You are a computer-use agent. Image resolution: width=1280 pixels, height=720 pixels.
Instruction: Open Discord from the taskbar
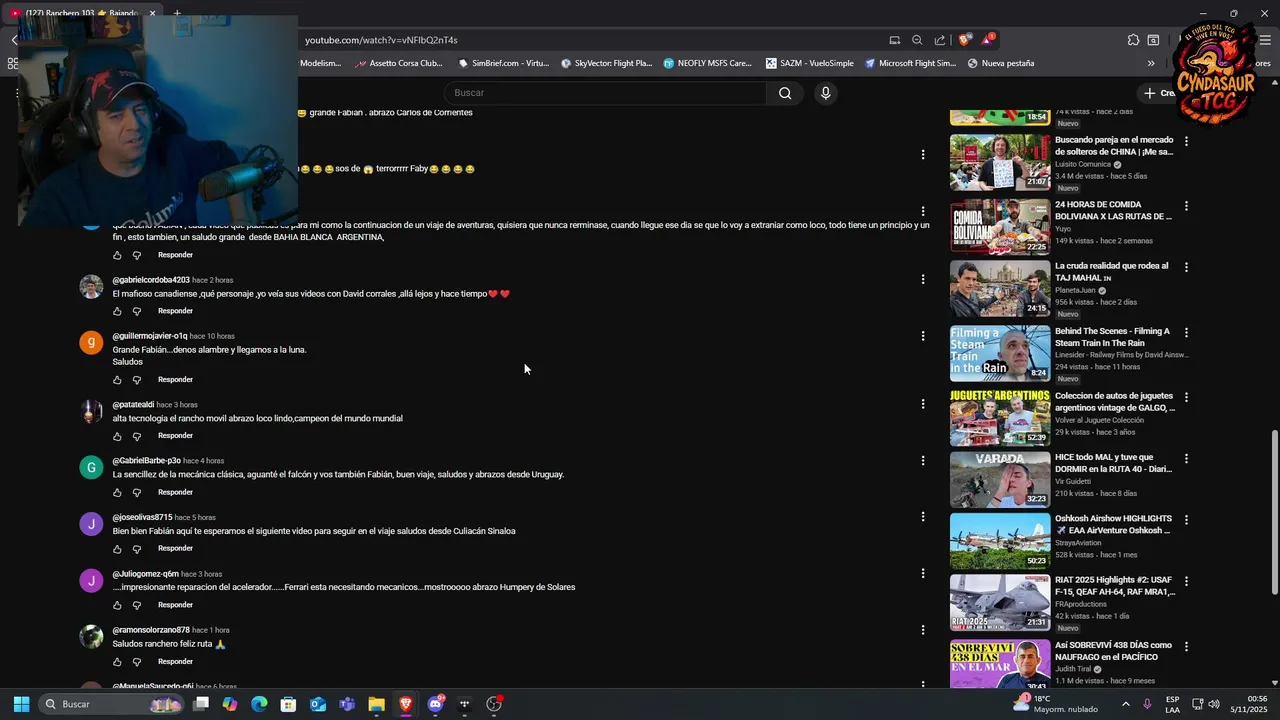[435, 704]
